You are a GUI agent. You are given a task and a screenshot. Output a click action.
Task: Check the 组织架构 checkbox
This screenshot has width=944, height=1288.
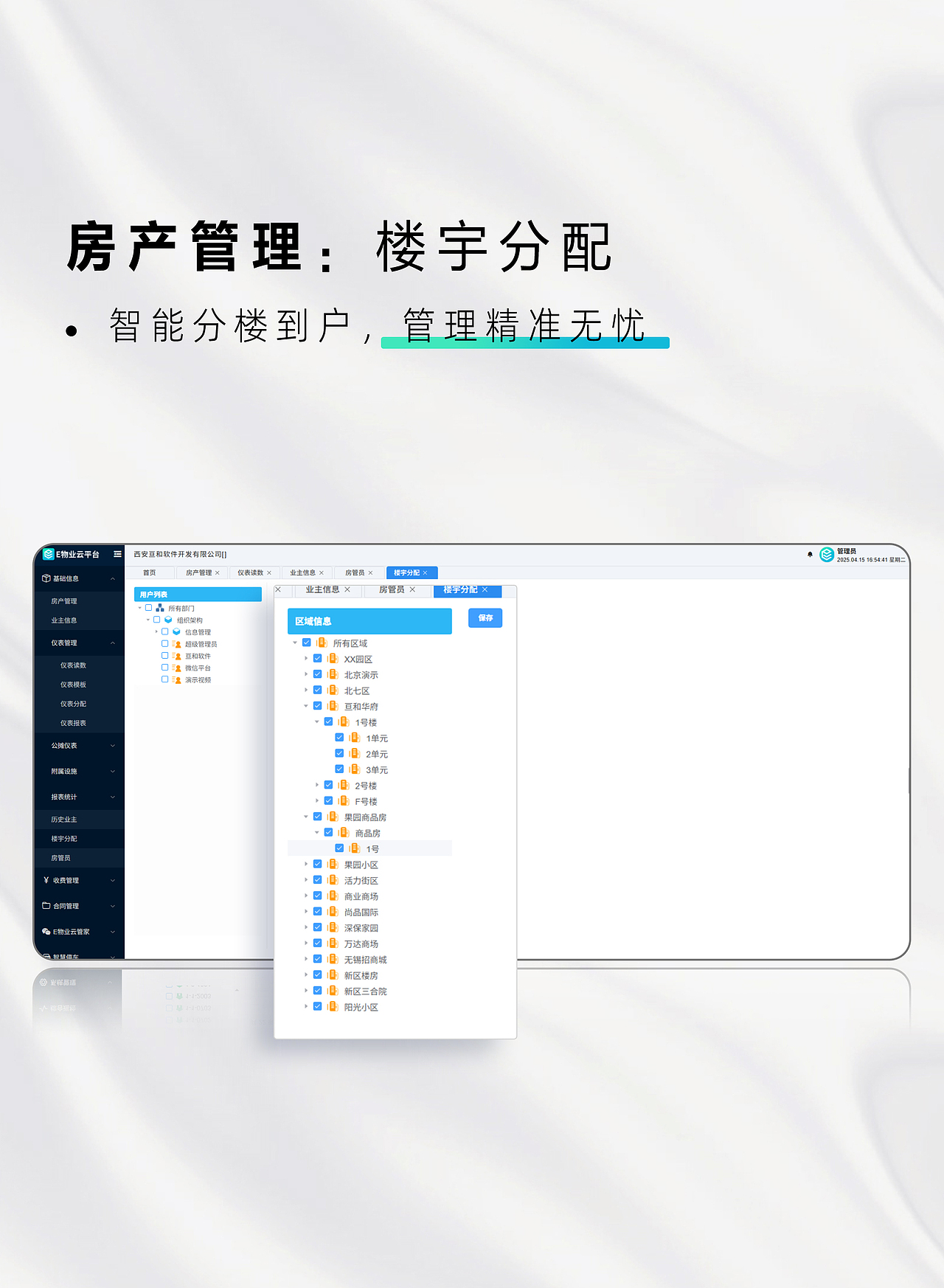(x=156, y=620)
